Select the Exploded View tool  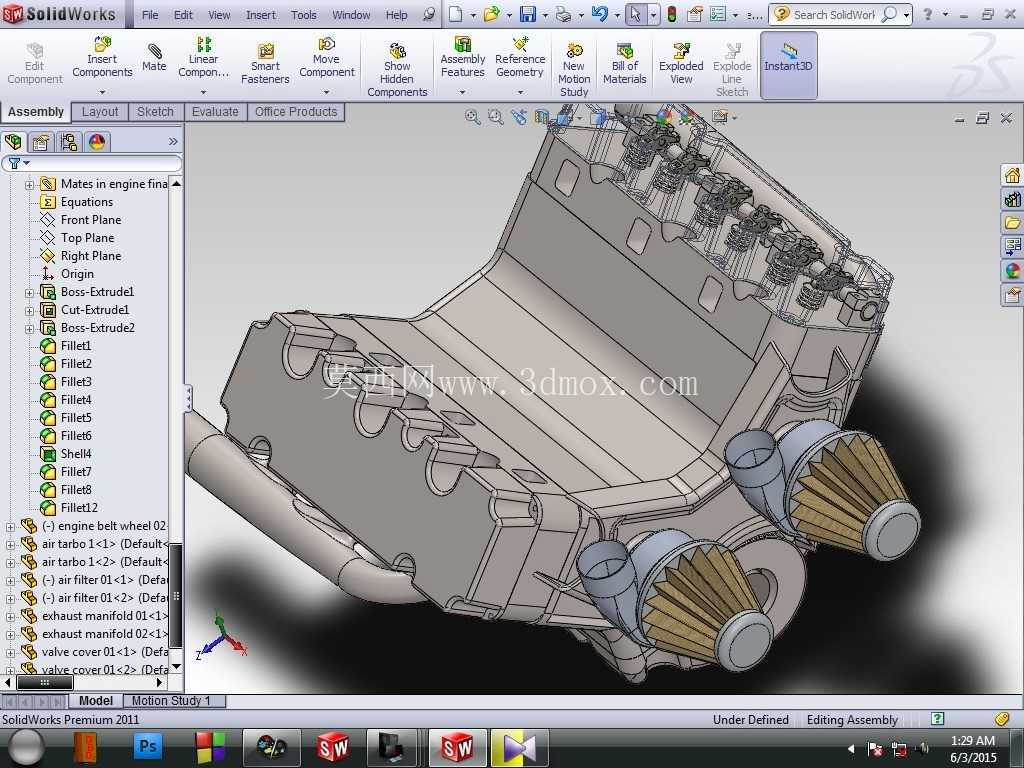pos(681,65)
